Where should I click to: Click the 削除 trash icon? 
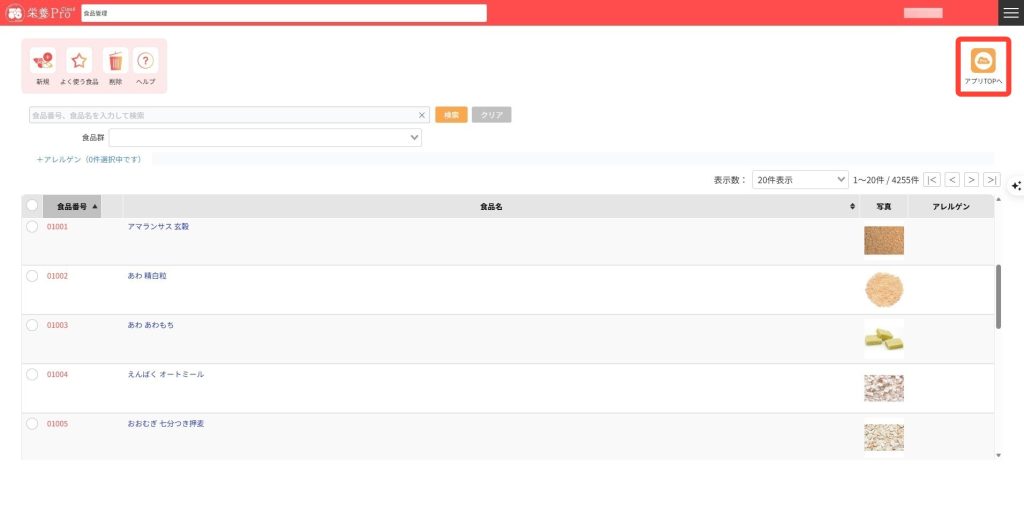point(115,62)
